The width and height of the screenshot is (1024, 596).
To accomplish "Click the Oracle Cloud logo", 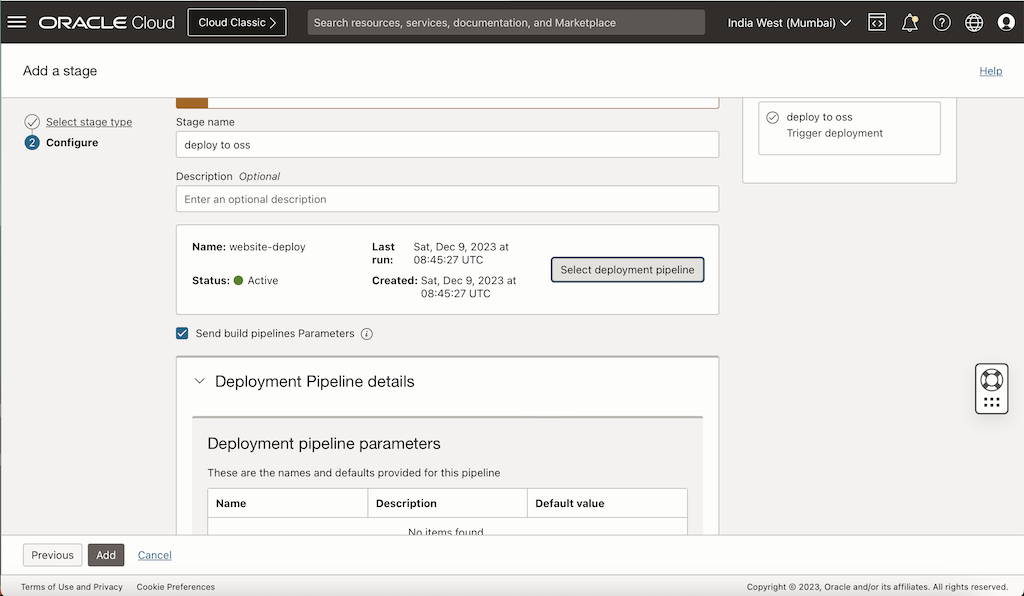I will (x=106, y=23).
